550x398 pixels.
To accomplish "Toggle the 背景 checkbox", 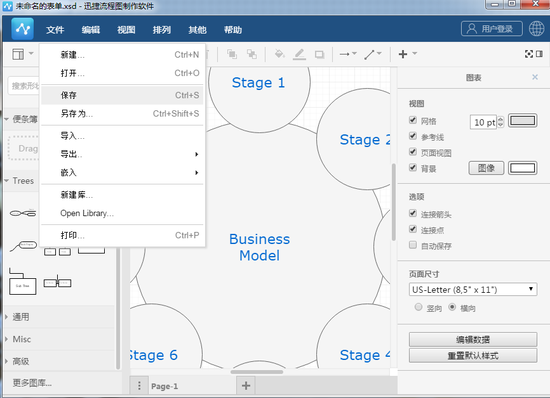I will click(413, 168).
